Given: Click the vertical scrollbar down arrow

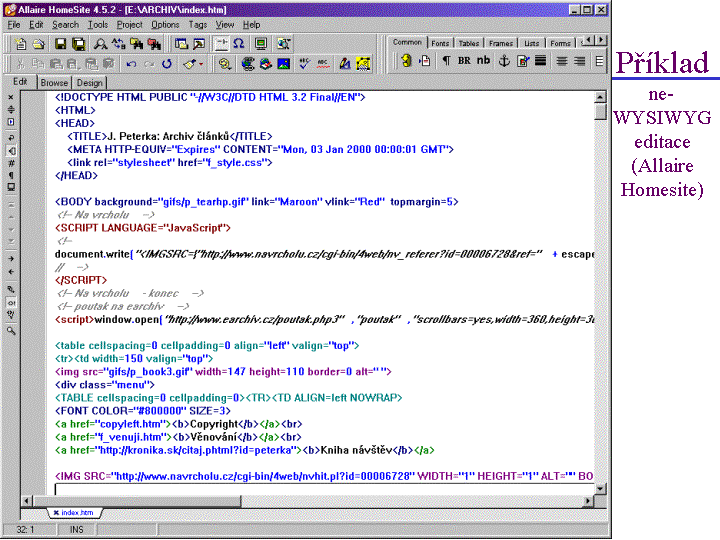Looking at the screenshot, I should click(x=600, y=489).
